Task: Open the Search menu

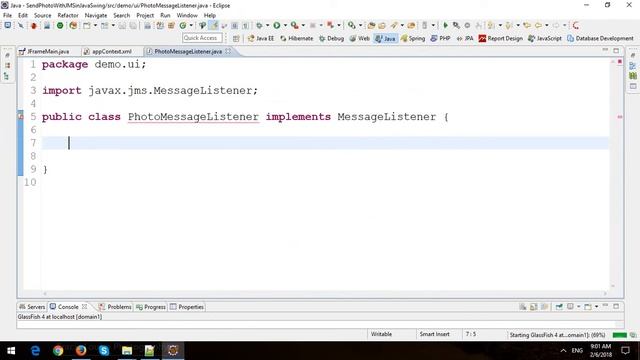Action: click(122, 15)
